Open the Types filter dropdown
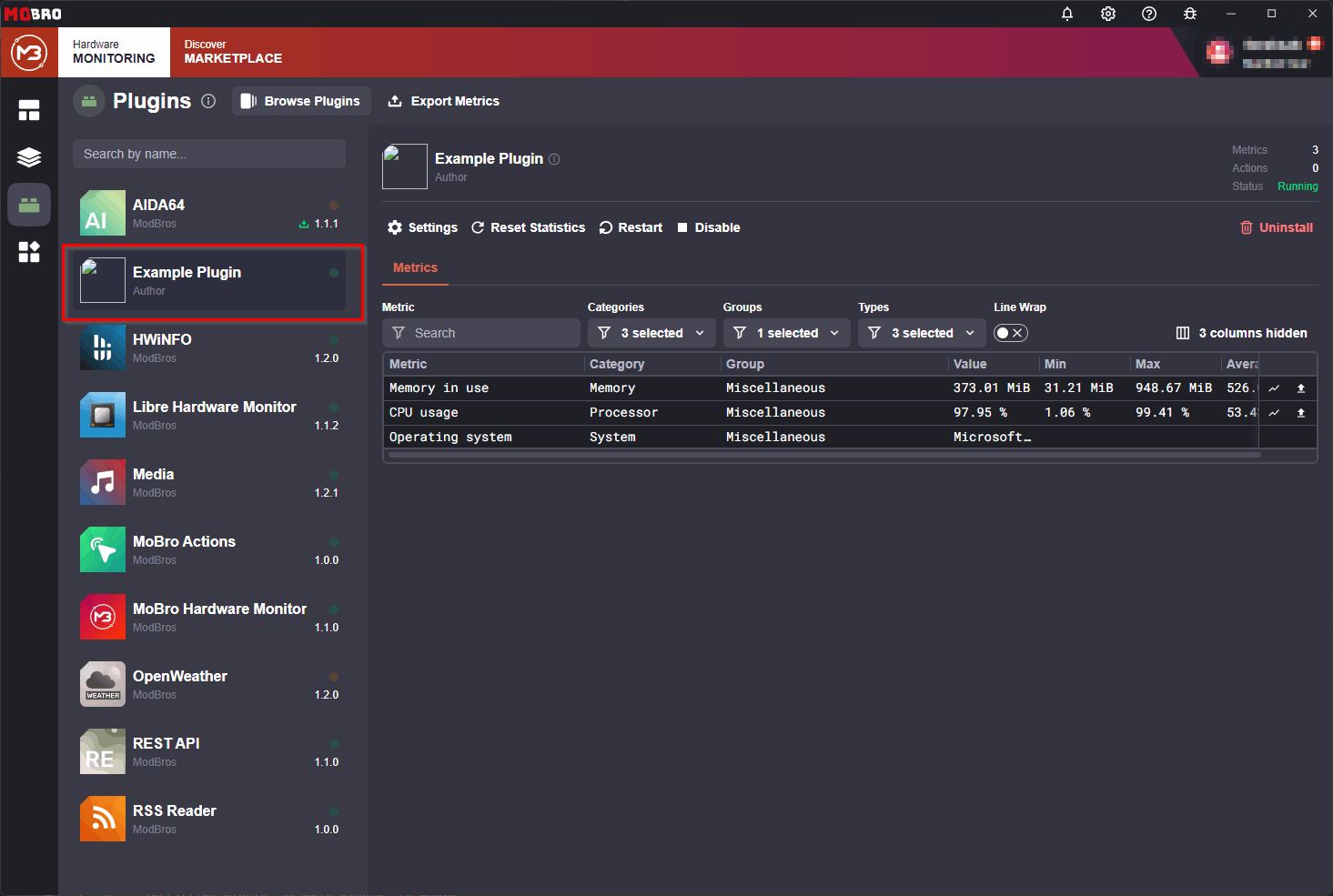1333x896 pixels. 921,333
